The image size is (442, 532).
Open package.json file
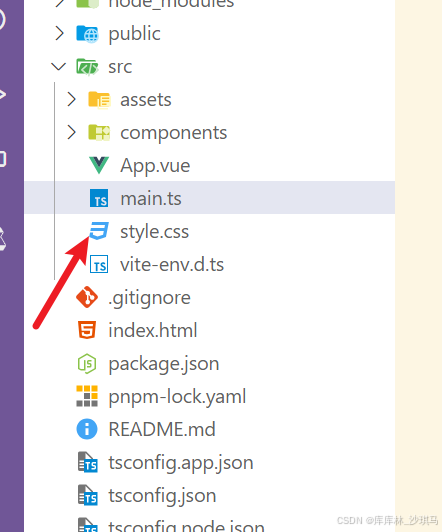[164, 364]
